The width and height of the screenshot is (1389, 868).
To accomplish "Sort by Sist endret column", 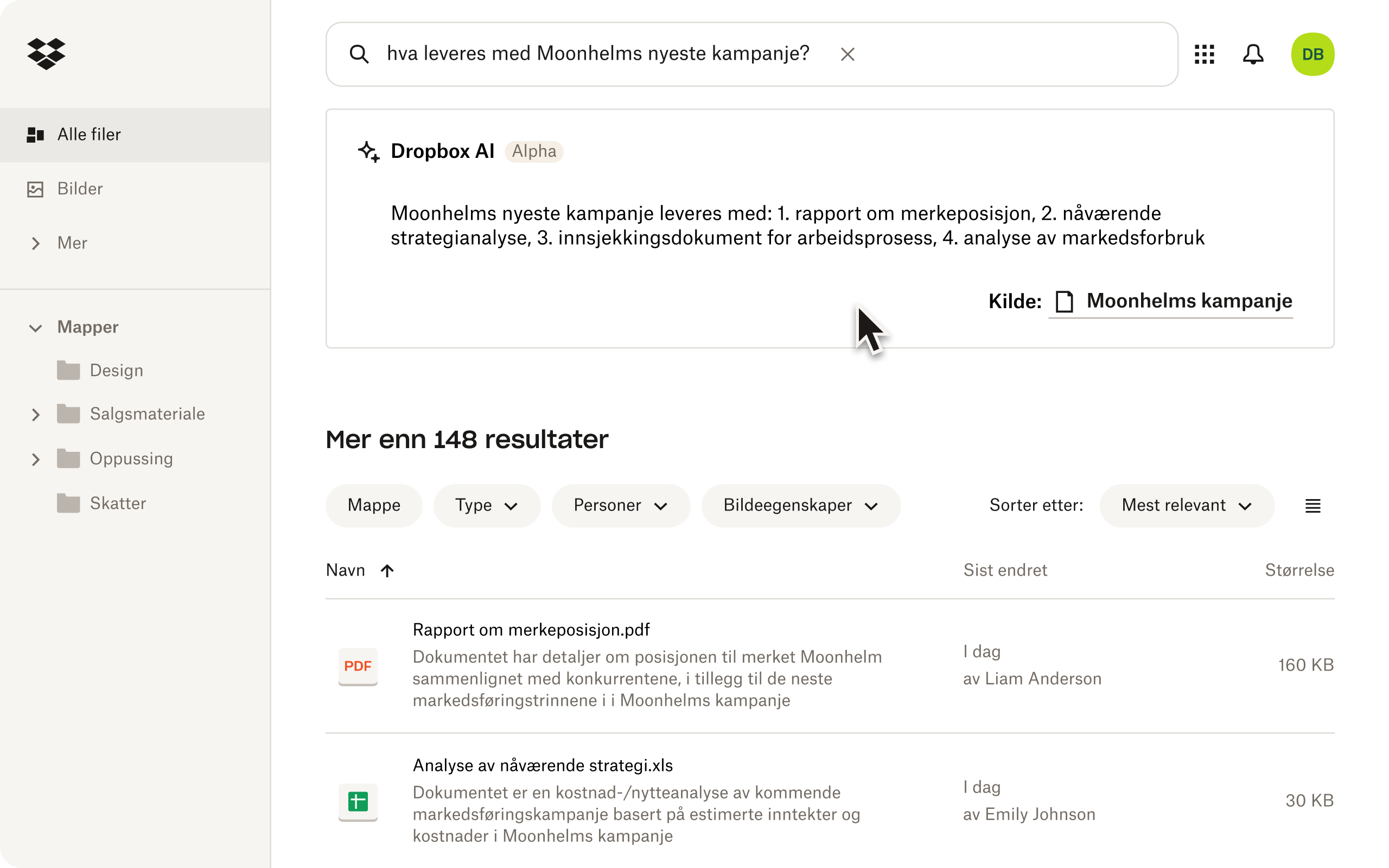I will [x=1005, y=570].
